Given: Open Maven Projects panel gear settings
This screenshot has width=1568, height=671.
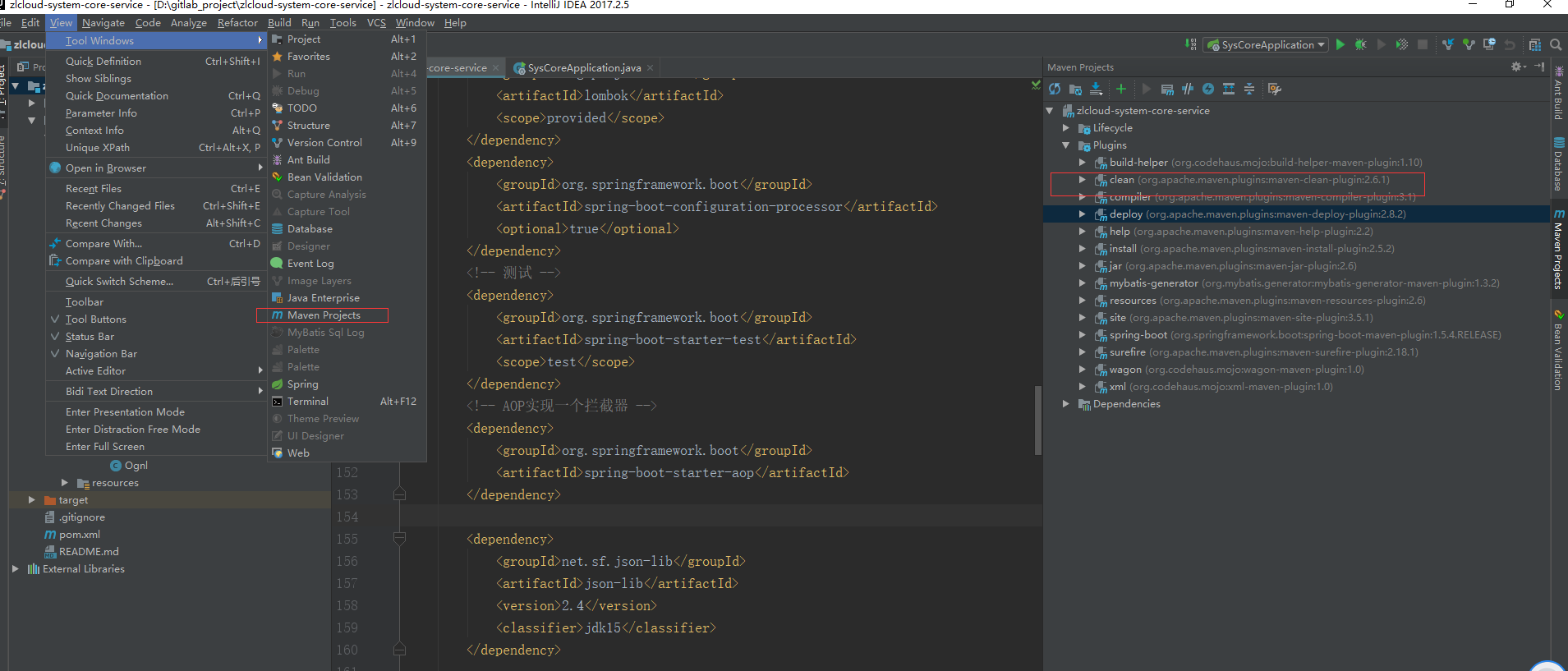Looking at the screenshot, I should point(1518,67).
